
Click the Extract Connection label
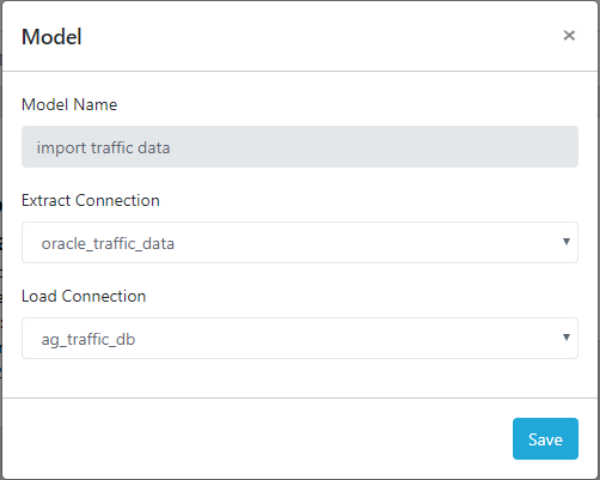(x=90, y=200)
